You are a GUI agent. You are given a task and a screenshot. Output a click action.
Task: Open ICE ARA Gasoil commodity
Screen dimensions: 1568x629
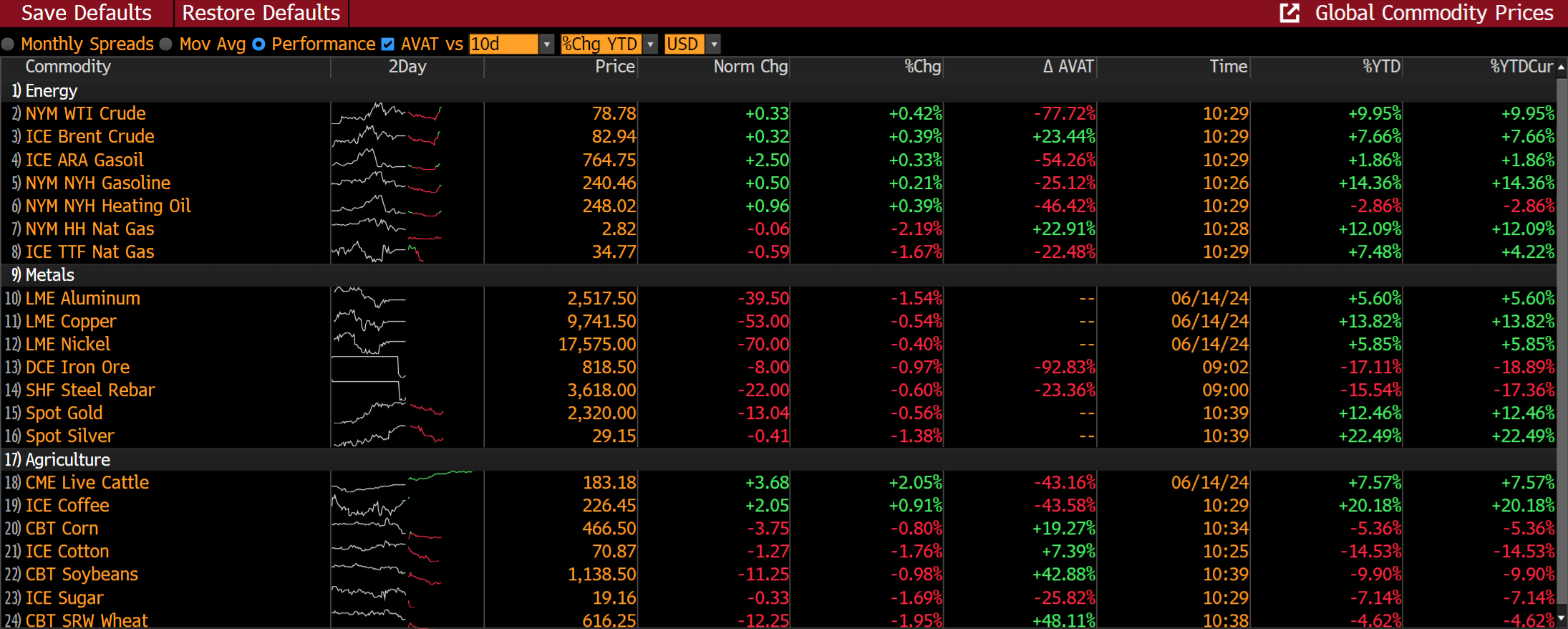pyautogui.click(x=84, y=160)
